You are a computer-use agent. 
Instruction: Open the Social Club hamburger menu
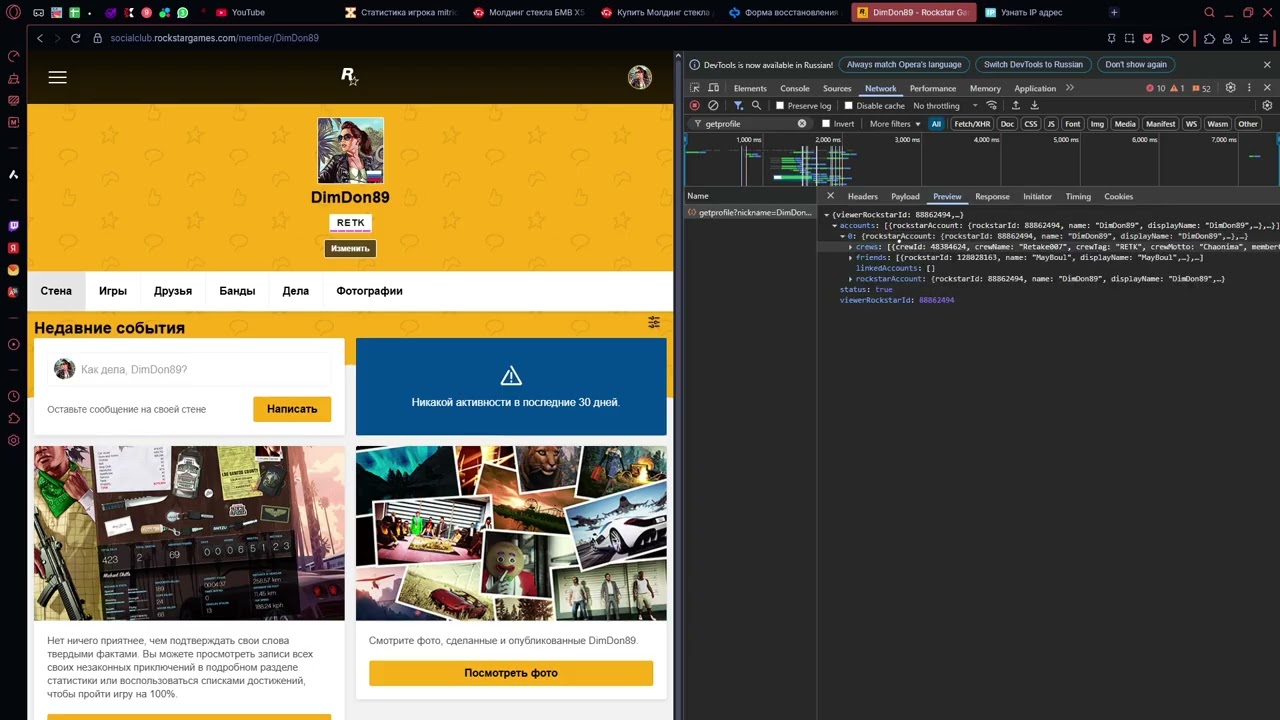57,77
